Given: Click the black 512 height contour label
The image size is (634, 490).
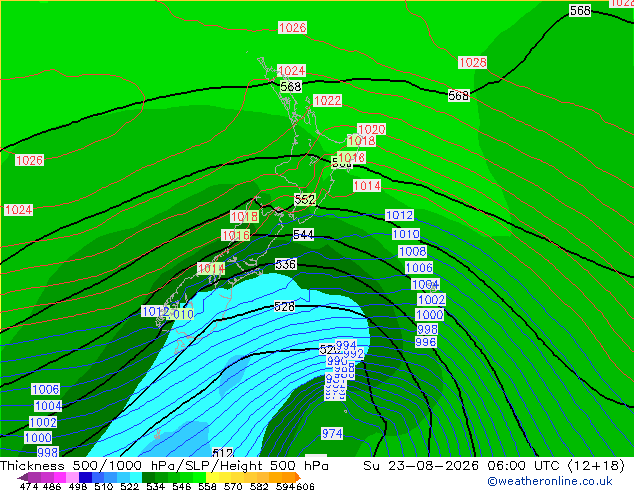Looking at the screenshot, I should (223, 452).
